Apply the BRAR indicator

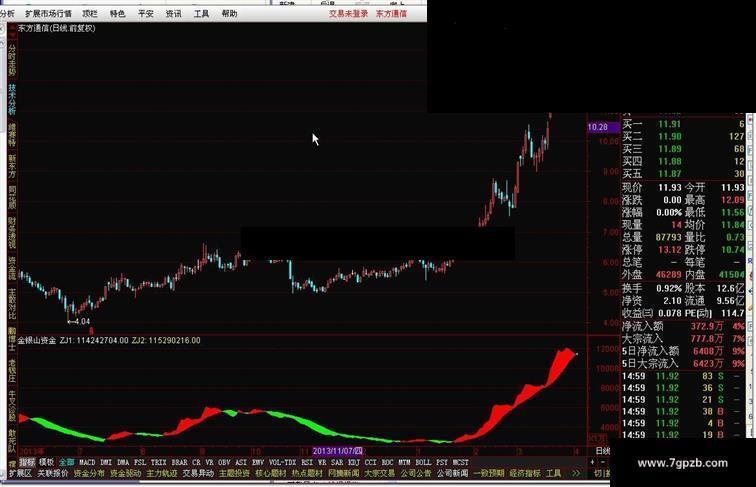point(179,462)
